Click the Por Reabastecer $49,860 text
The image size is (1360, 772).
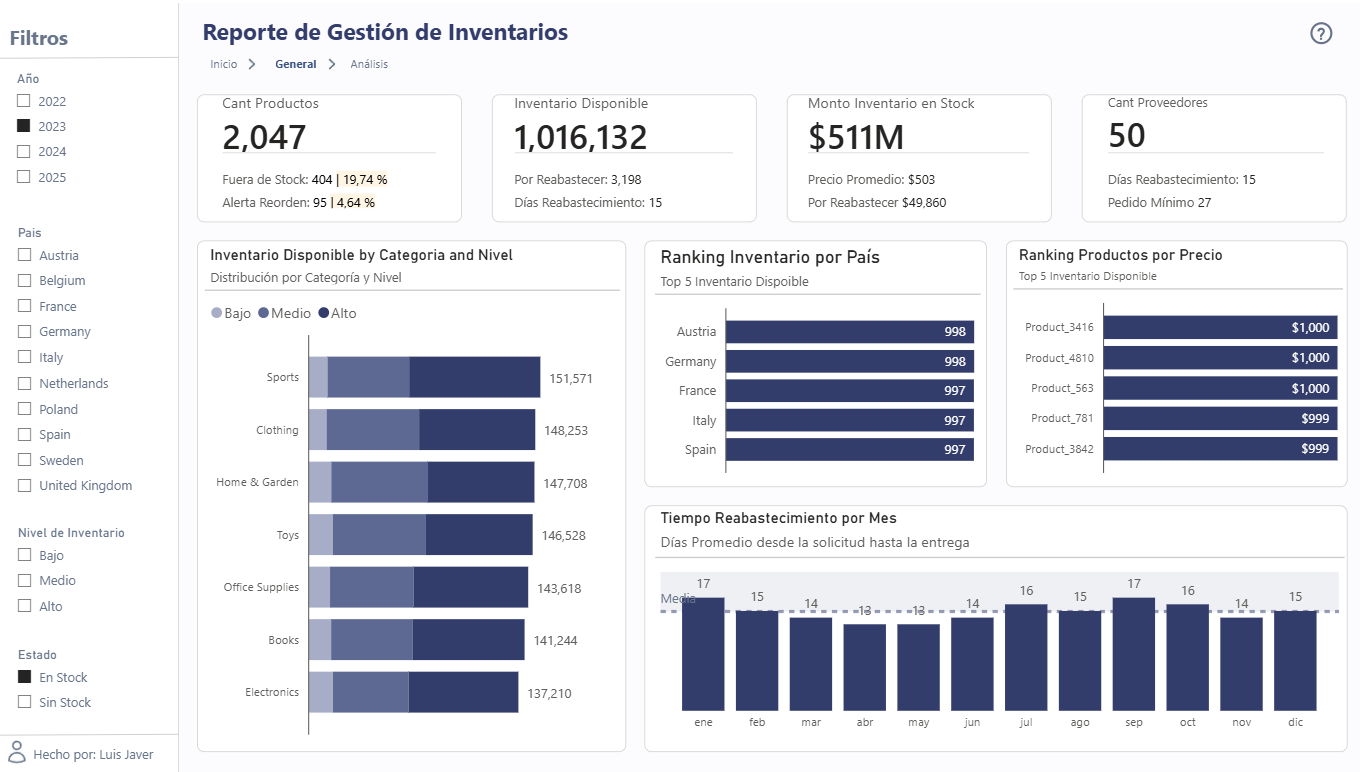tap(877, 202)
